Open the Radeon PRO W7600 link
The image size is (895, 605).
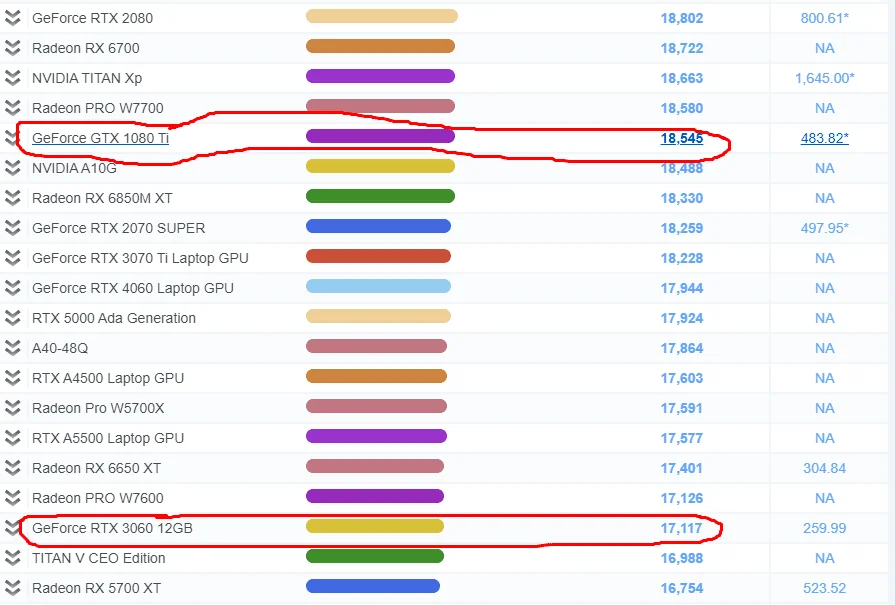[98, 498]
